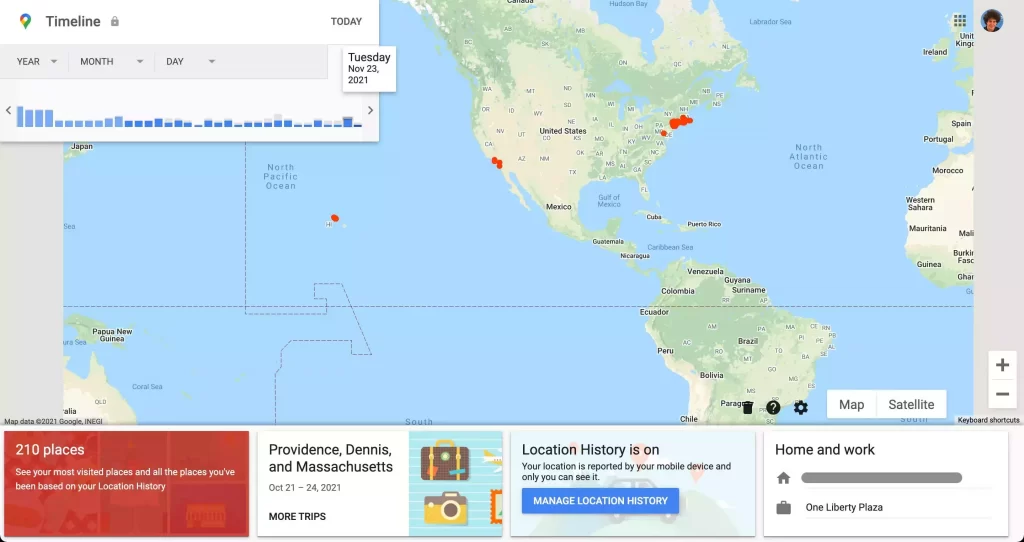Jump to TODAY in timeline
This screenshot has width=1024, height=542.
coord(346,22)
